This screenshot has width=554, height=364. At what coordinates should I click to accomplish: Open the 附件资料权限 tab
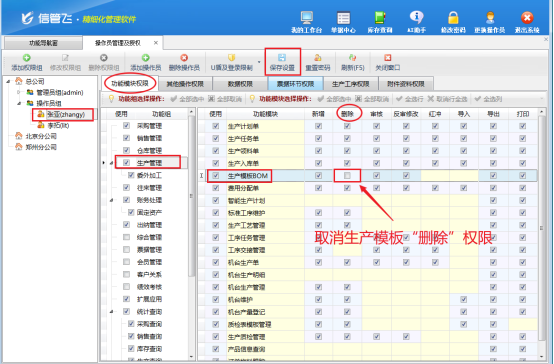click(x=406, y=84)
